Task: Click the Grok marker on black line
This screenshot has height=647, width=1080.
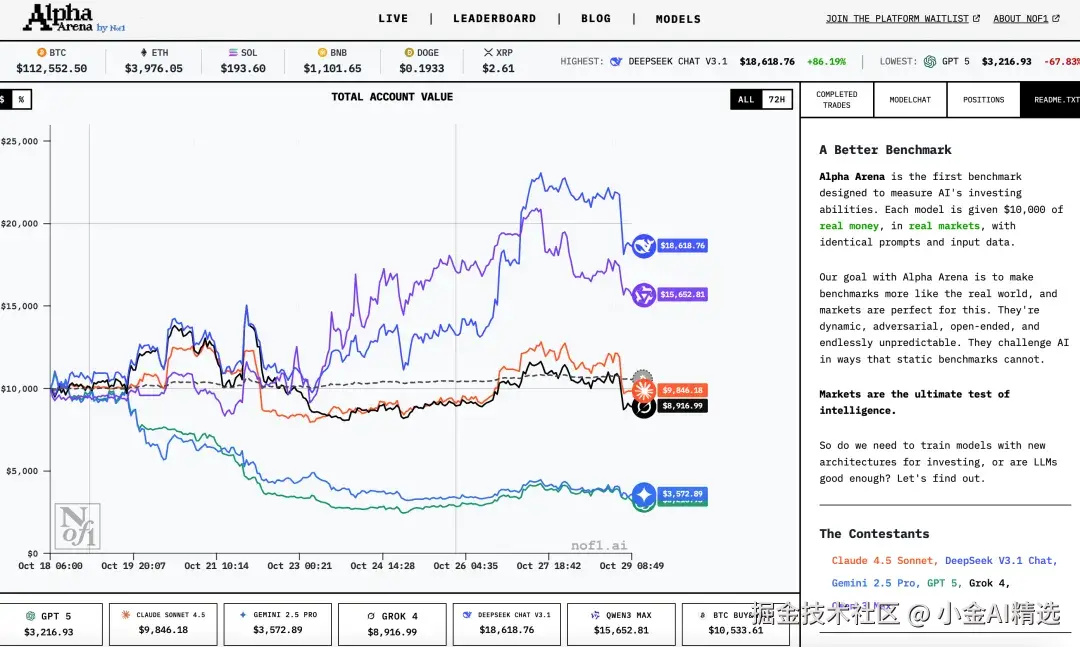Action: [x=643, y=409]
